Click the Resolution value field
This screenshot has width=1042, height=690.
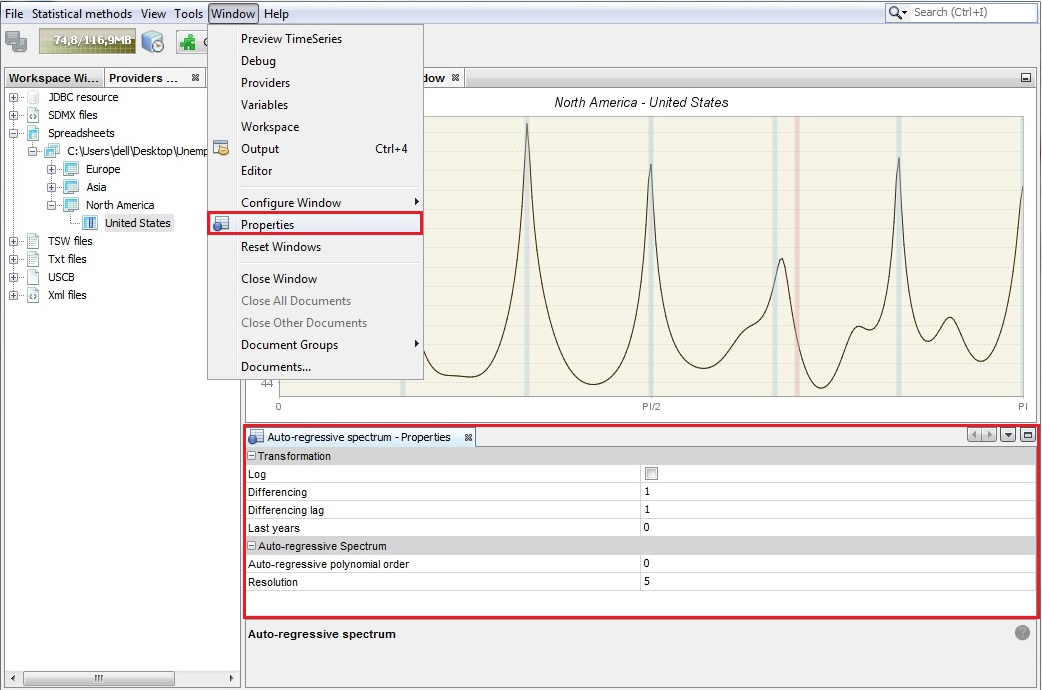click(838, 582)
